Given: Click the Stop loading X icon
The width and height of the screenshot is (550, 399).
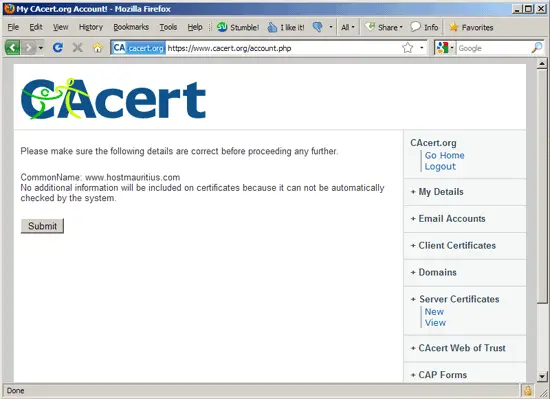Looking at the screenshot, I should (x=78, y=47).
